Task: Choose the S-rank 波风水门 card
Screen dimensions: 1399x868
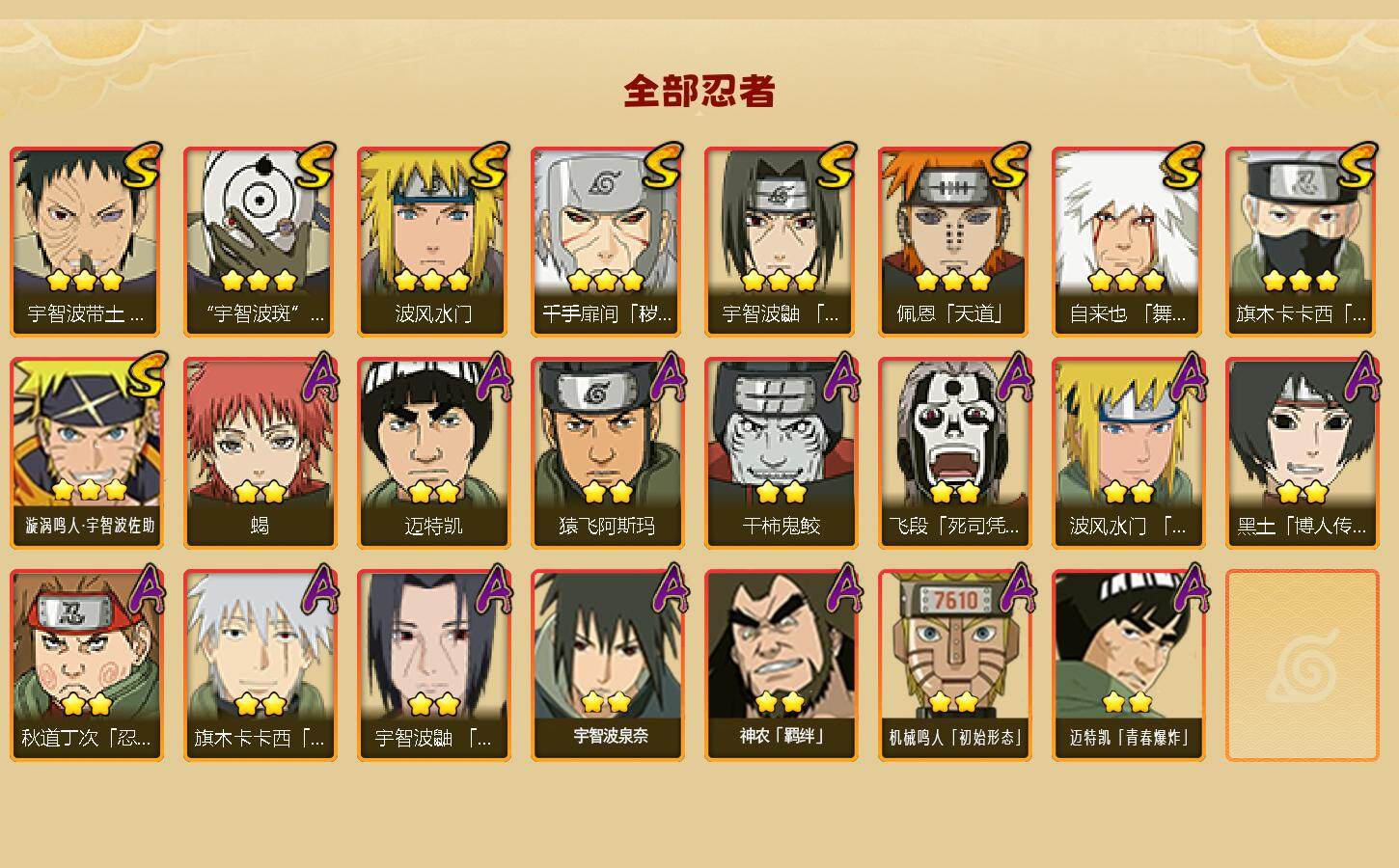Action: tap(434, 241)
